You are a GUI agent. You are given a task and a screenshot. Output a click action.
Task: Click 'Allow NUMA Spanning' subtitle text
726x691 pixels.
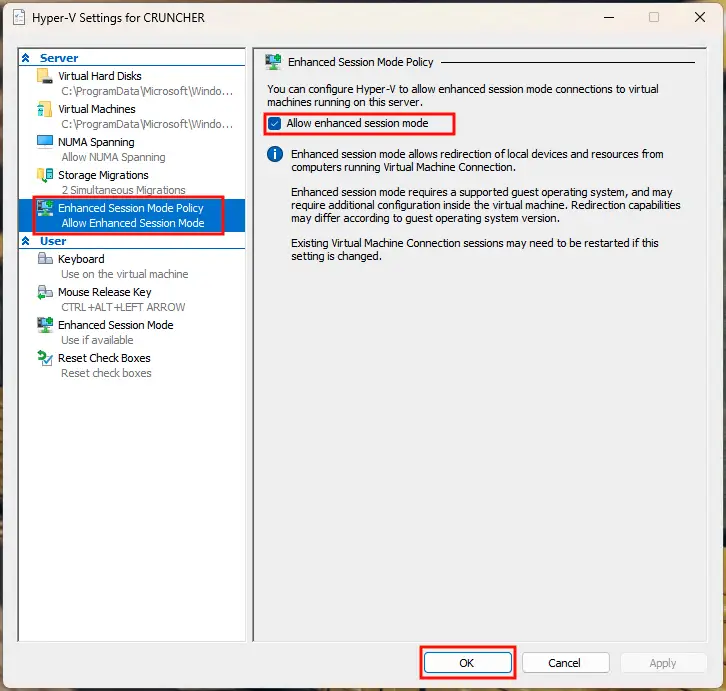113,157
